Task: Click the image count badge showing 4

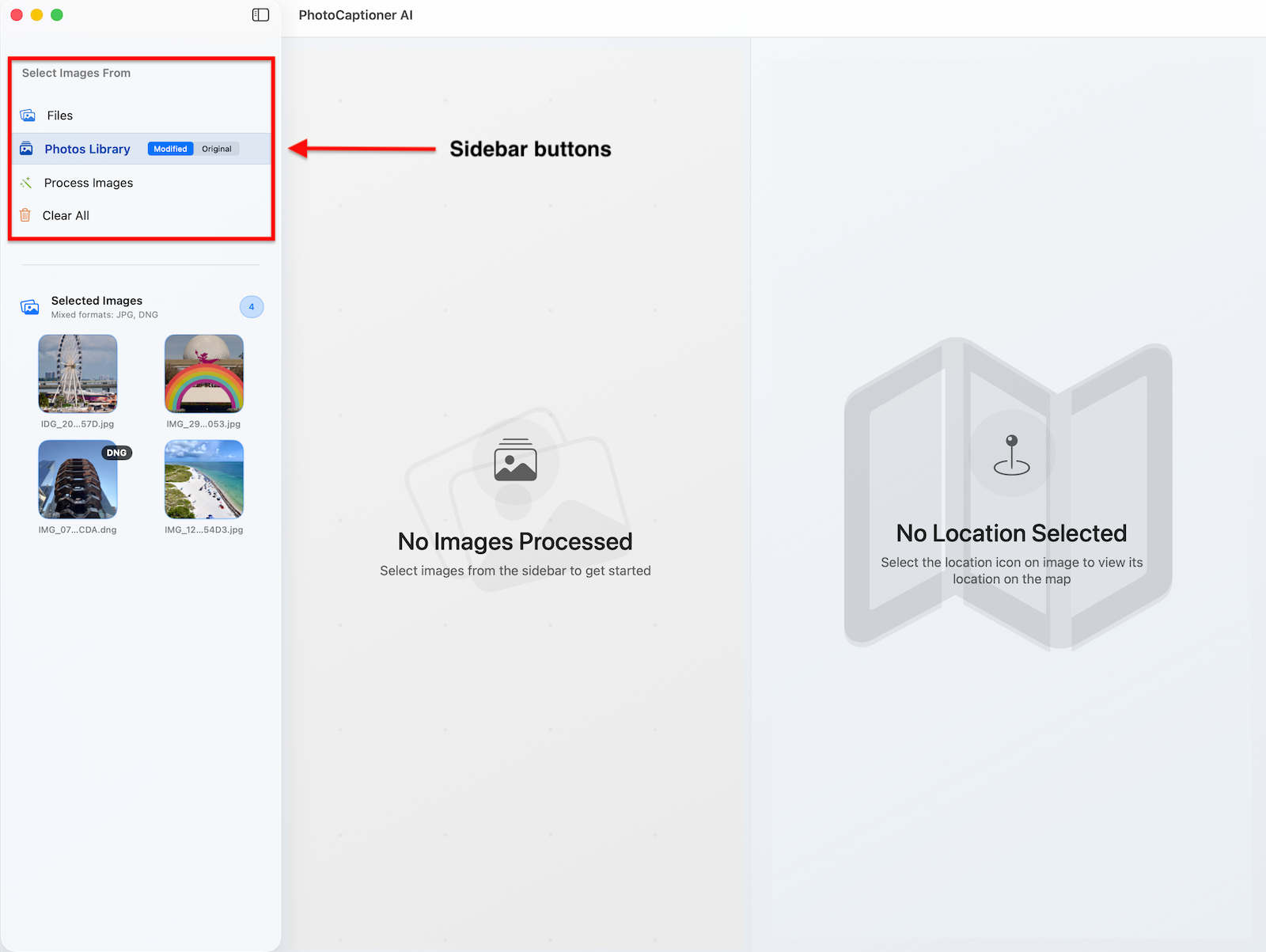Action: pos(252,307)
